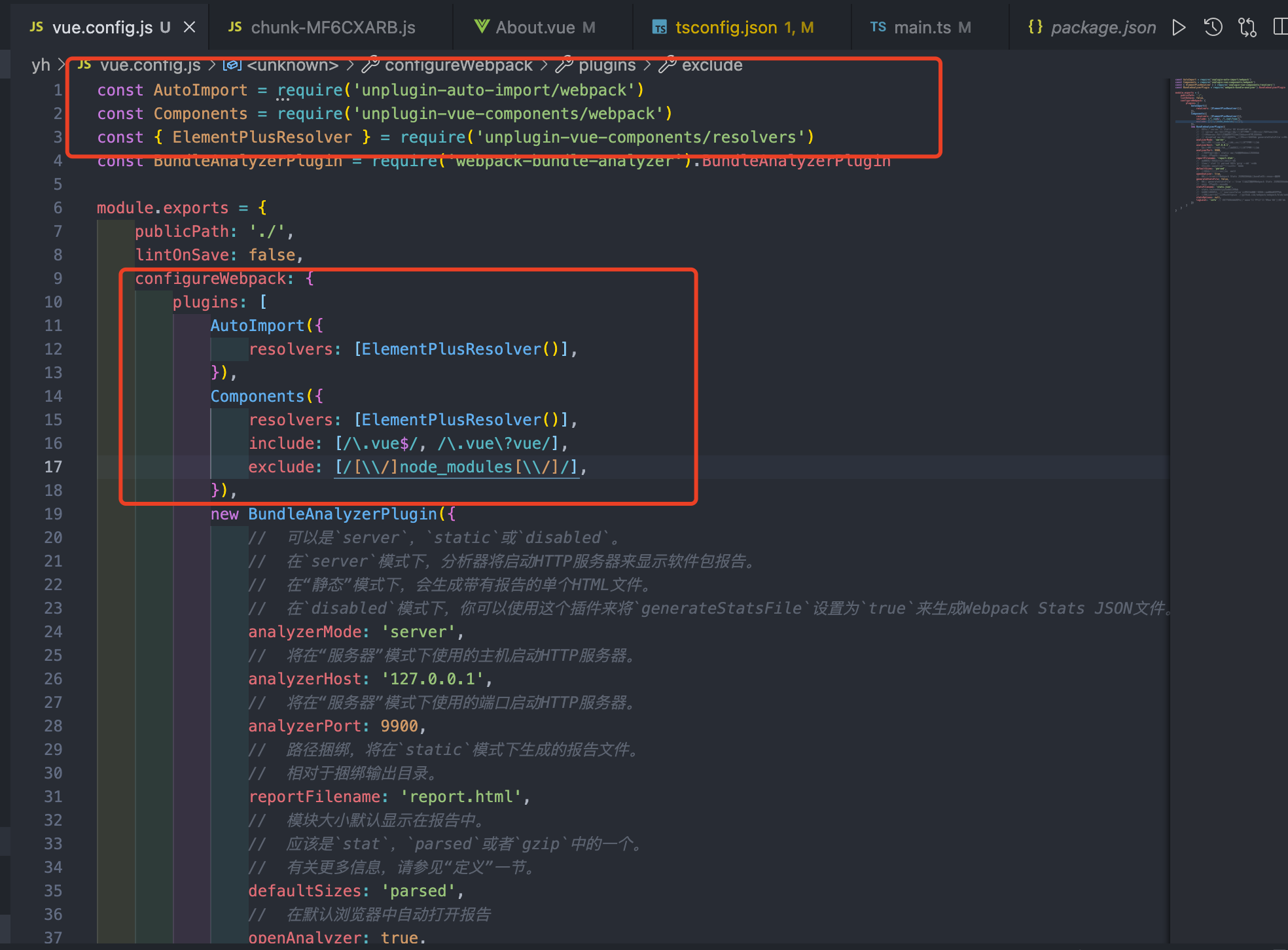Click the Vue logo on the About.vue tab

[482, 27]
